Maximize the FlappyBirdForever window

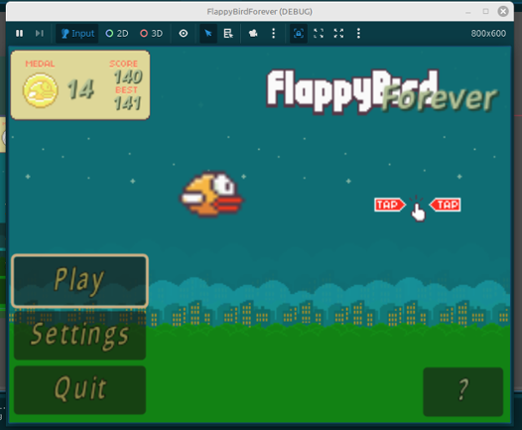coord(486,12)
